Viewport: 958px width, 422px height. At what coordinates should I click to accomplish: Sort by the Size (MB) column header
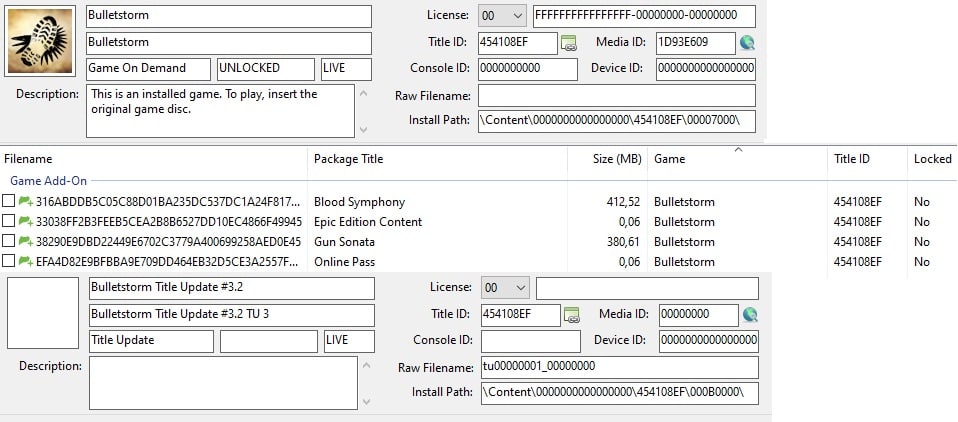[607, 159]
